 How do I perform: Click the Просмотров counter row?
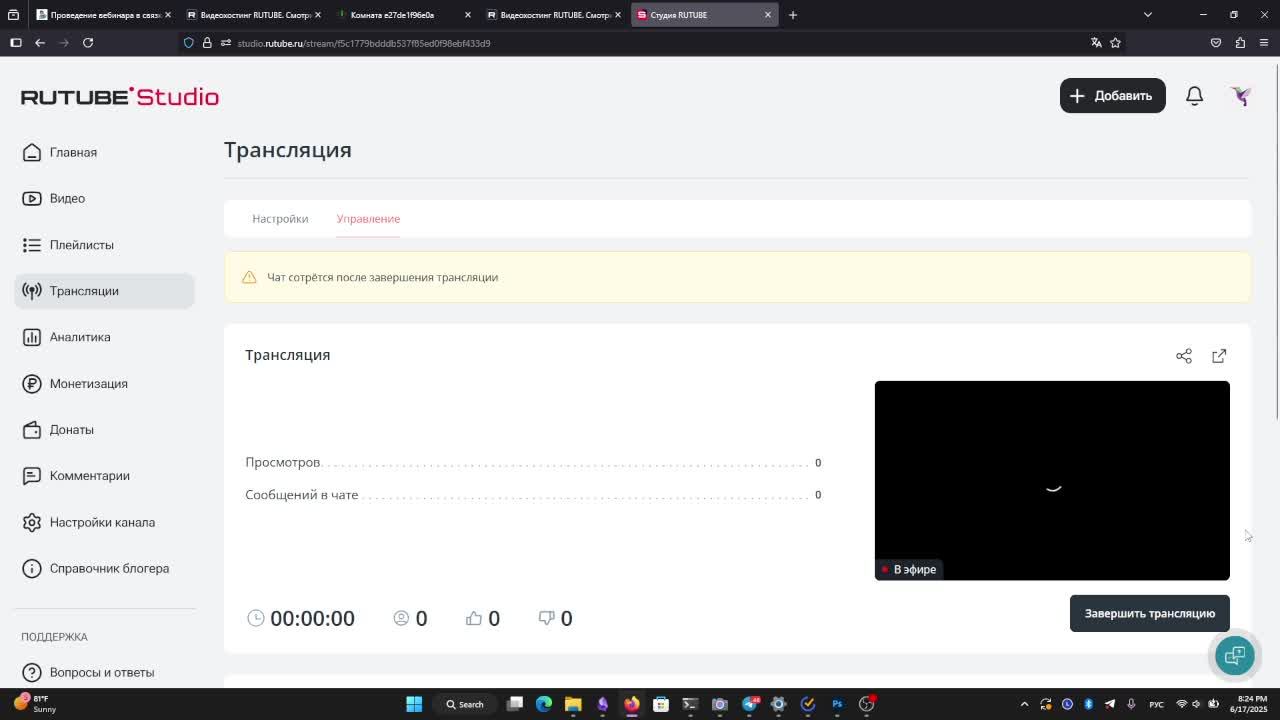pyautogui.click(x=533, y=462)
